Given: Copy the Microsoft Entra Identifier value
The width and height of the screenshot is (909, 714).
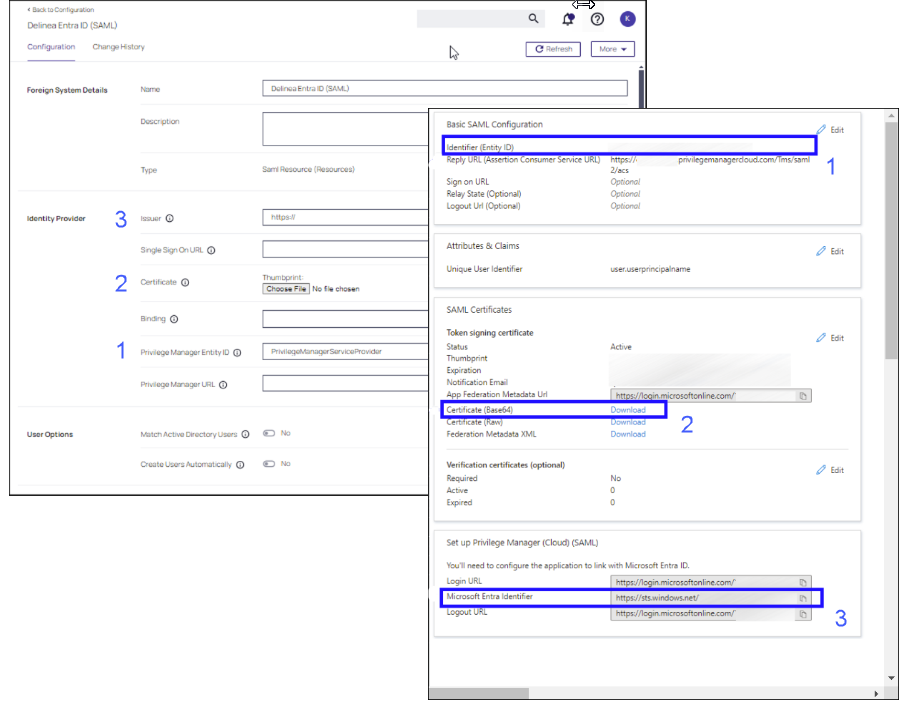Looking at the screenshot, I should click(x=802, y=599).
